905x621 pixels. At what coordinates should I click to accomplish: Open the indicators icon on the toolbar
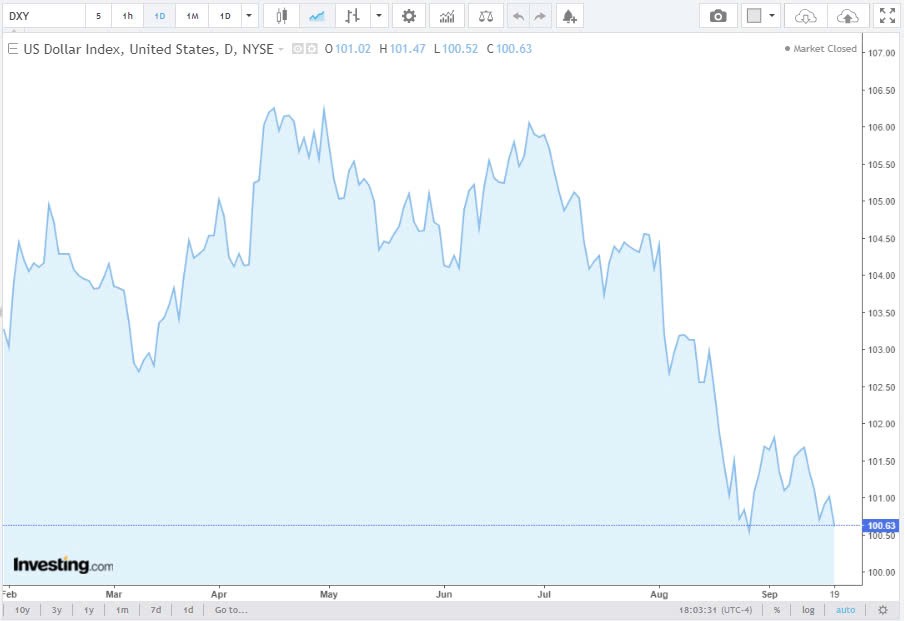(447, 15)
